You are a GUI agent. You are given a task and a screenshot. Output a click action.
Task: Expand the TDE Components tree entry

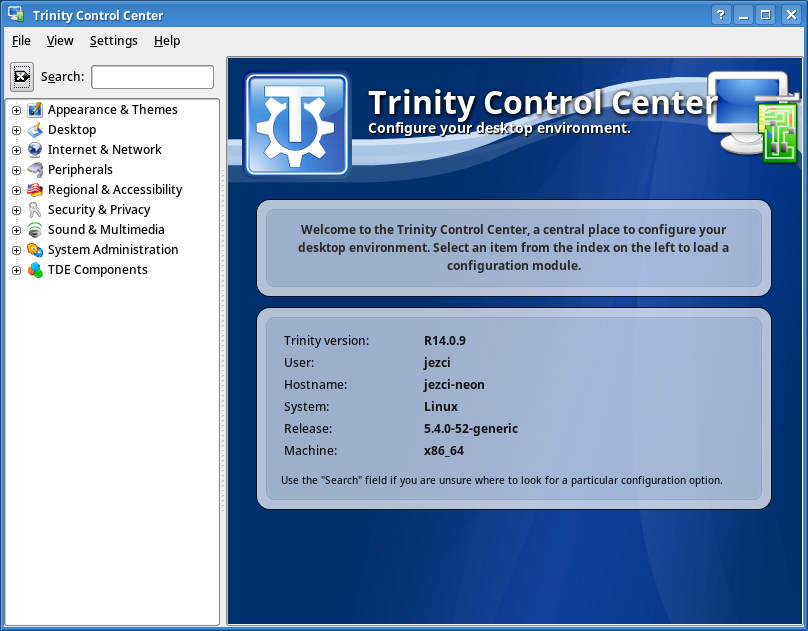[x=16, y=269]
